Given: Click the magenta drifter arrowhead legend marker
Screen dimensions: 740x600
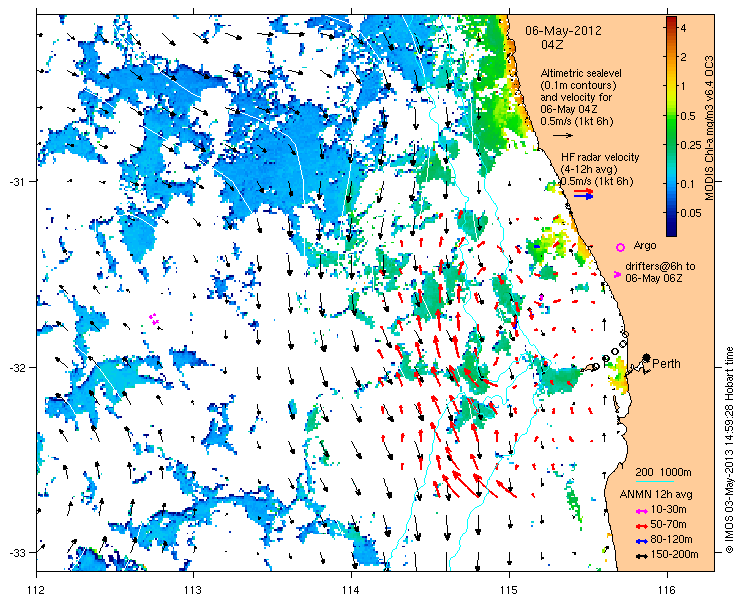Looking at the screenshot, I should click(617, 274).
